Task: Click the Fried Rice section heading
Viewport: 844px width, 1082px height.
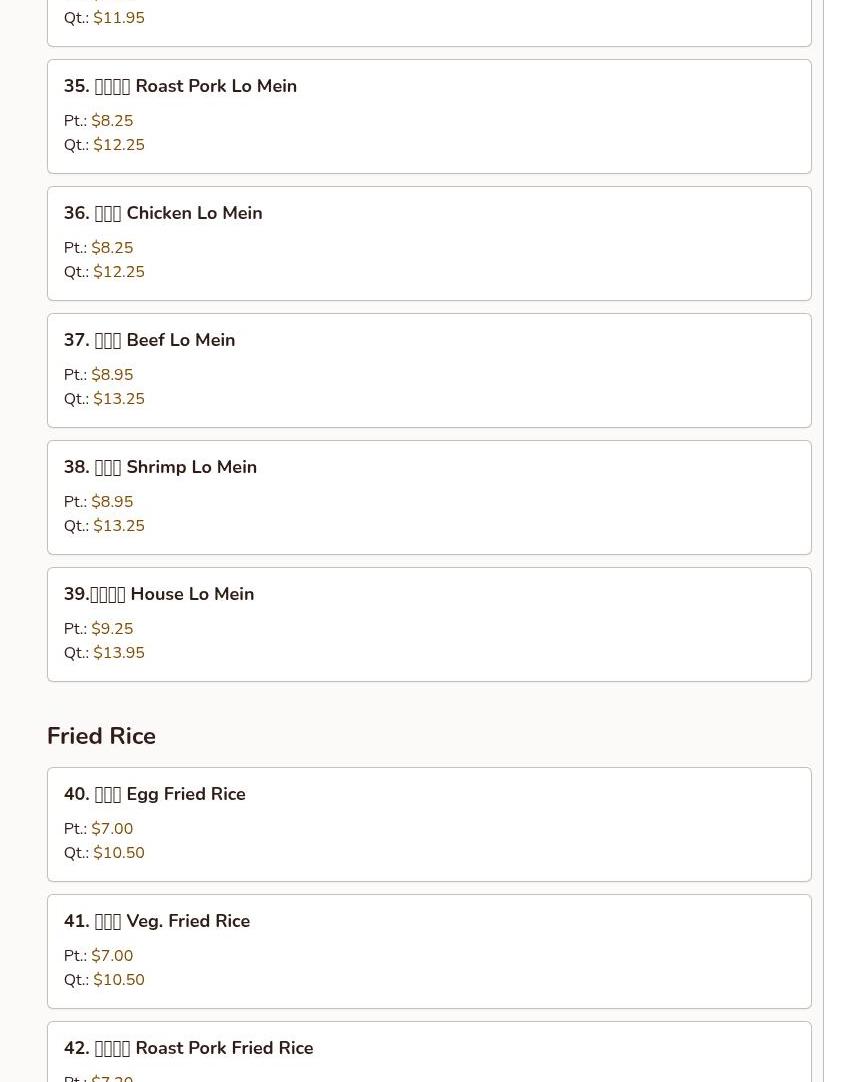Action: (x=101, y=736)
